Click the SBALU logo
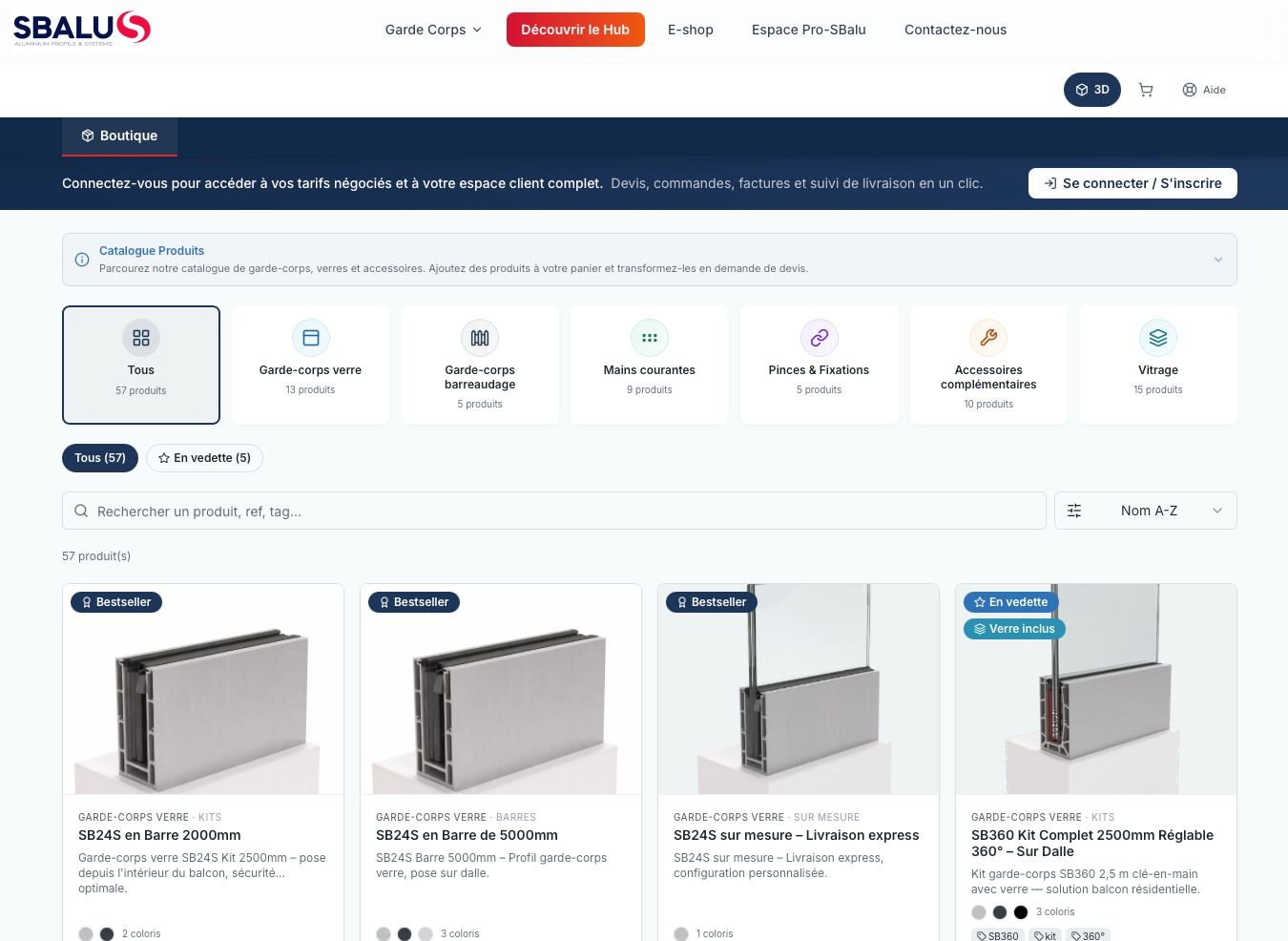1288x941 pixels. click(x=82, y=29)
